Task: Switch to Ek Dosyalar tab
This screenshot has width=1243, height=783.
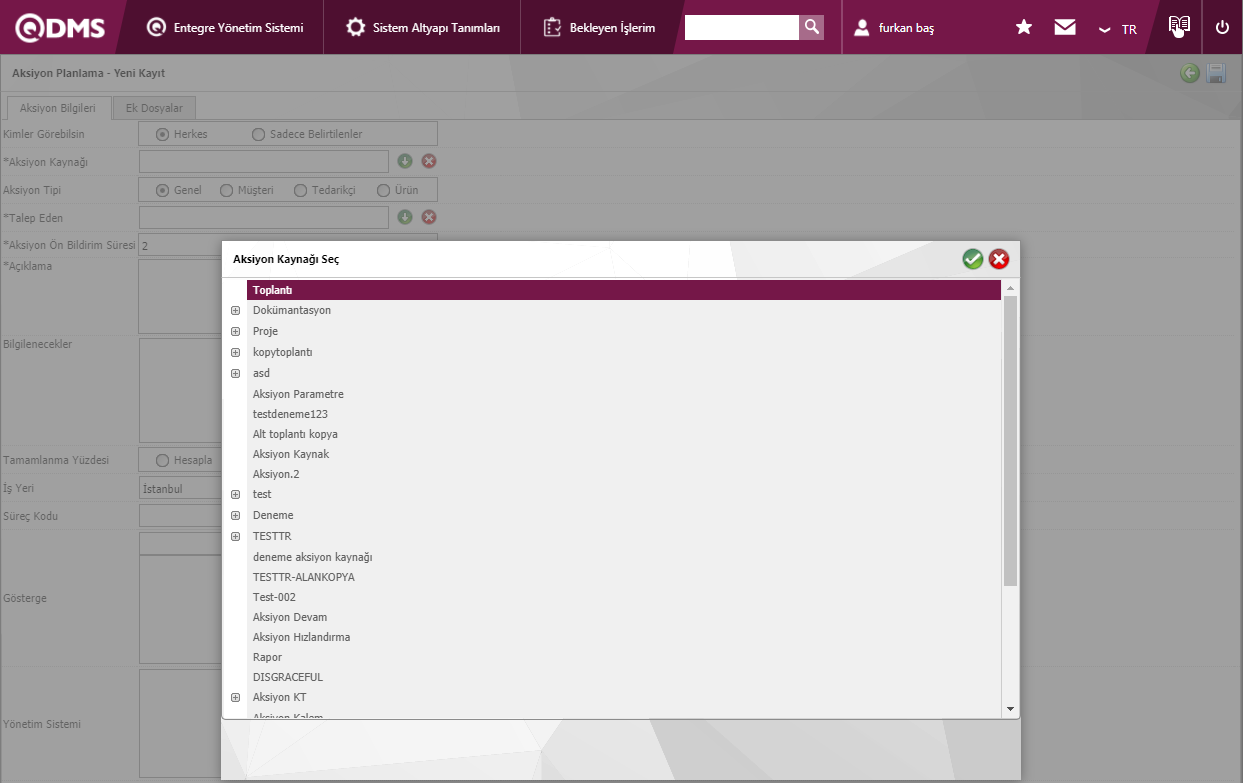Action: click(x=154, y=108)
